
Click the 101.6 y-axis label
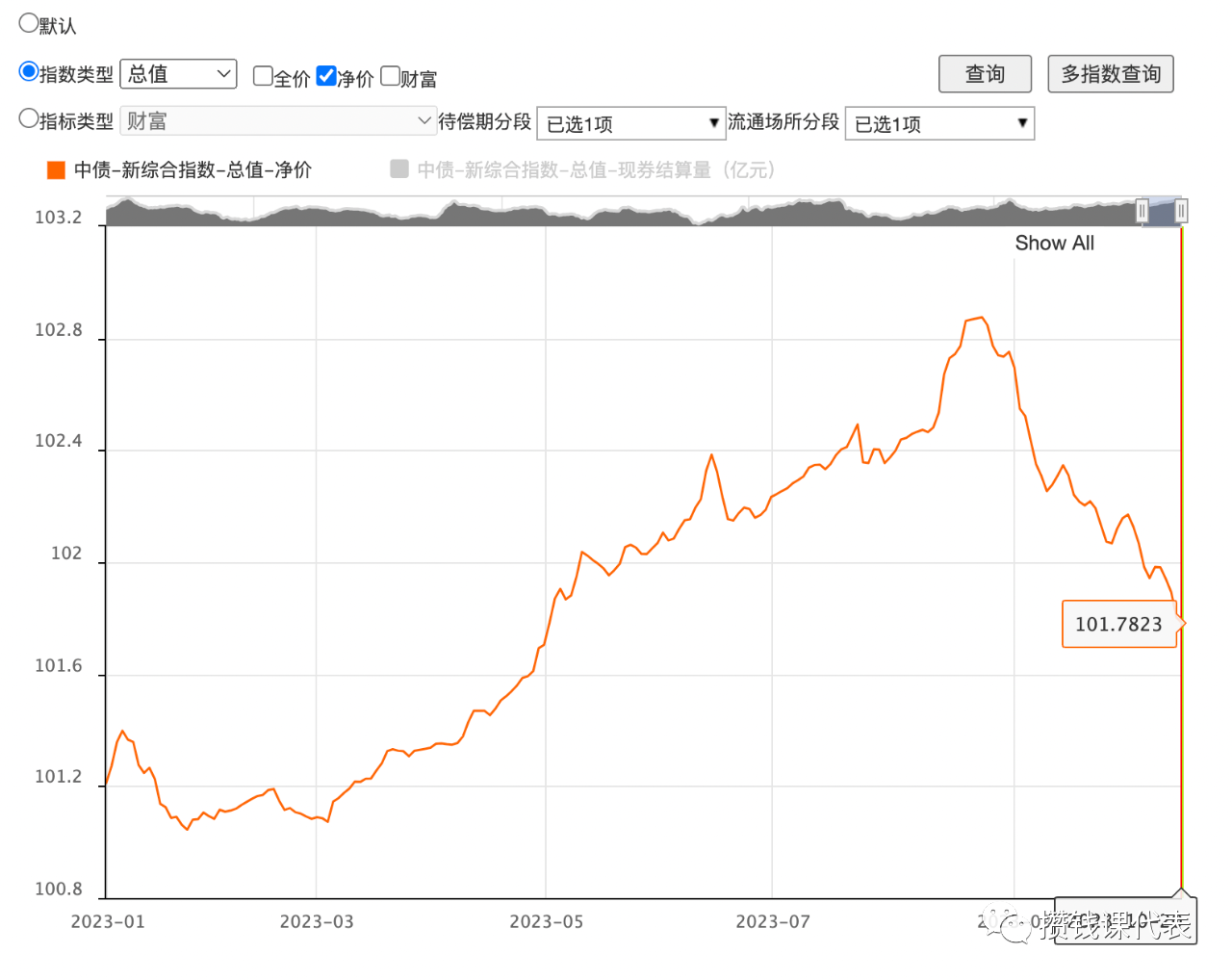[59, 666]
